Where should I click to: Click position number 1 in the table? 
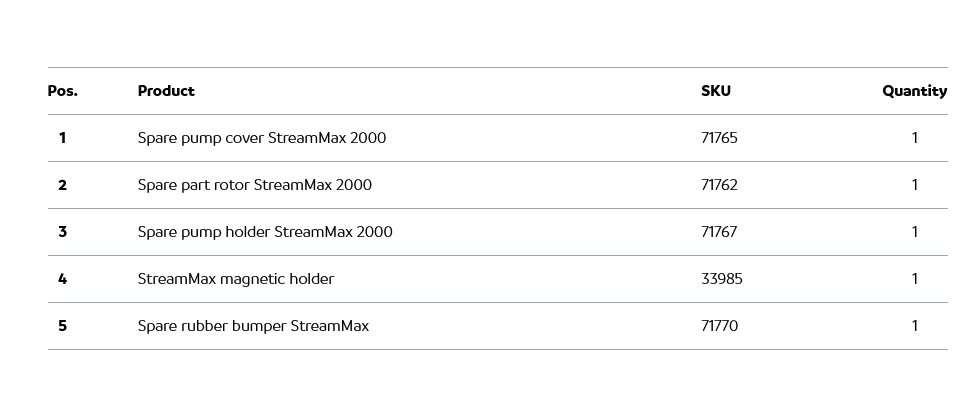(x=62, y=138)
